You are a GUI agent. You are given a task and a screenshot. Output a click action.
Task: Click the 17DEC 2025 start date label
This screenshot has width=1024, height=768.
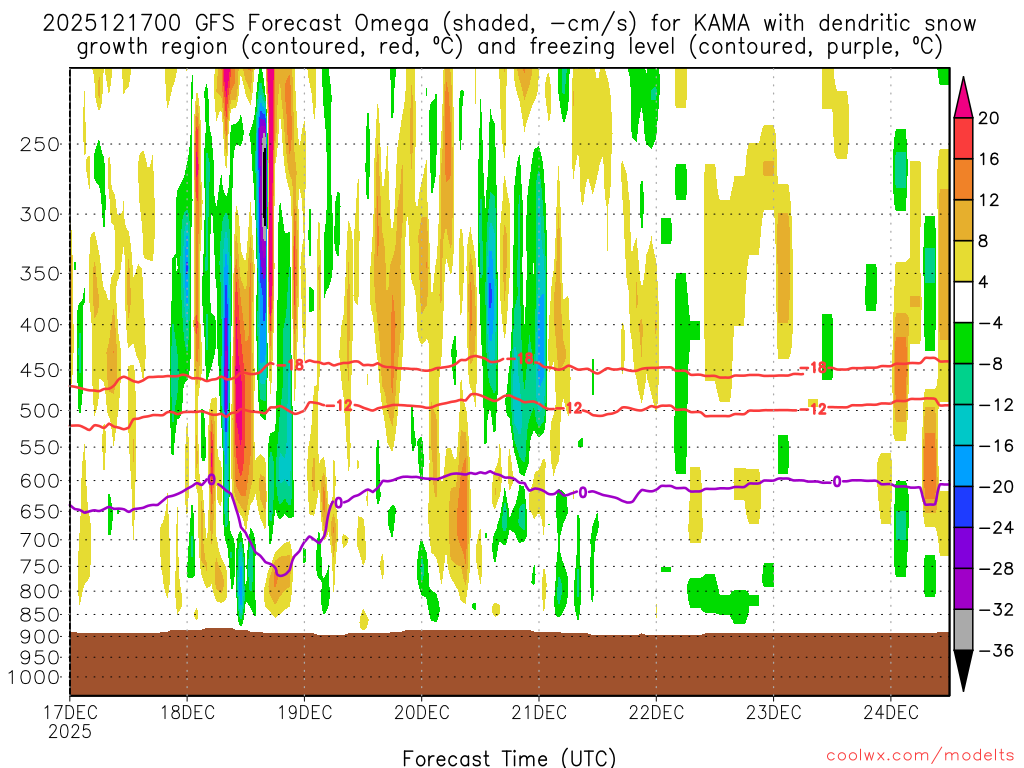(71, 722)
